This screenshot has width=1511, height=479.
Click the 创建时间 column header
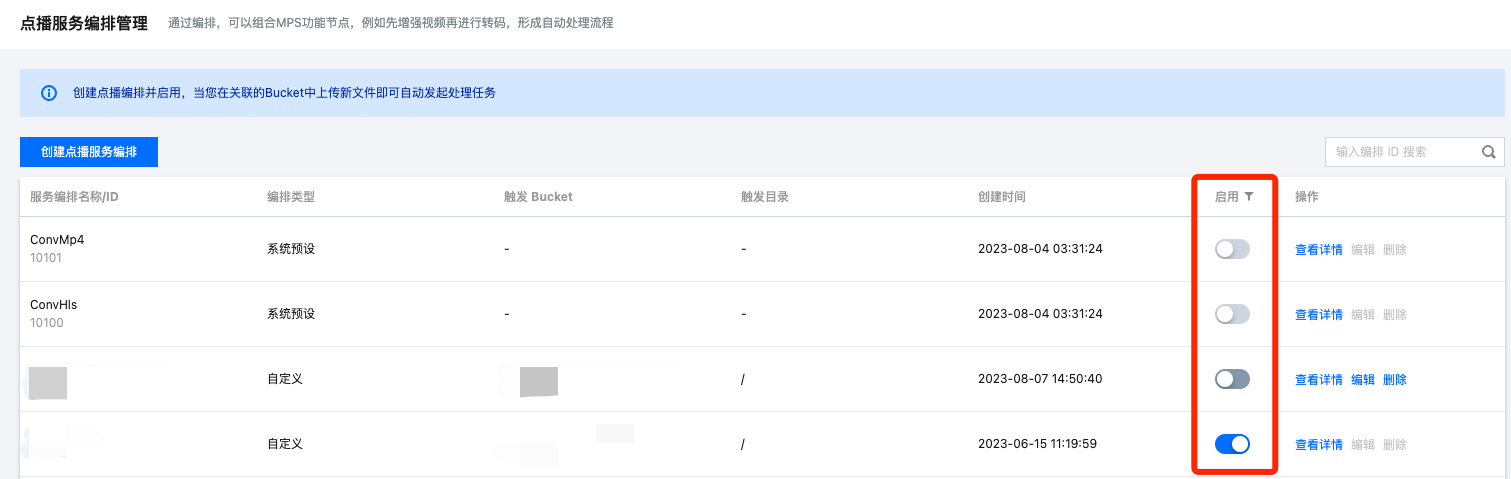point(1001,197)
